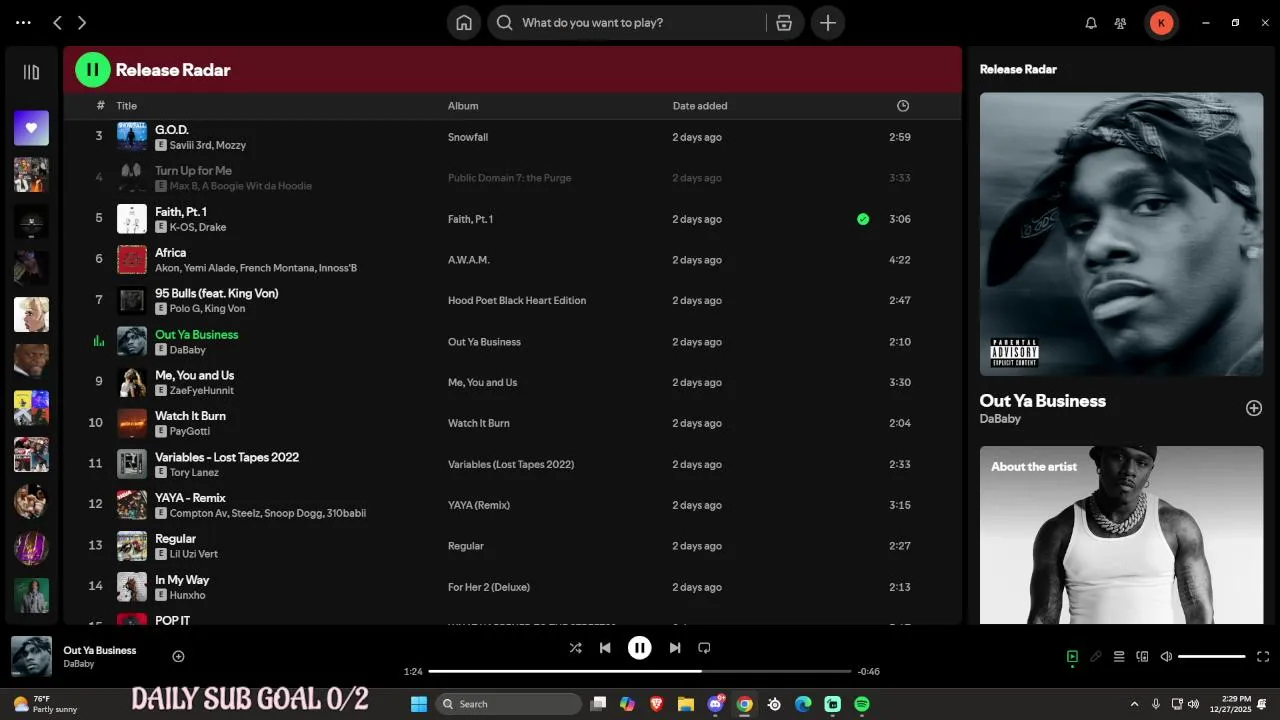Open the user profile avatar menu
The height and width of the screenshot is (720, 1280).
(x=1161, y=23)
